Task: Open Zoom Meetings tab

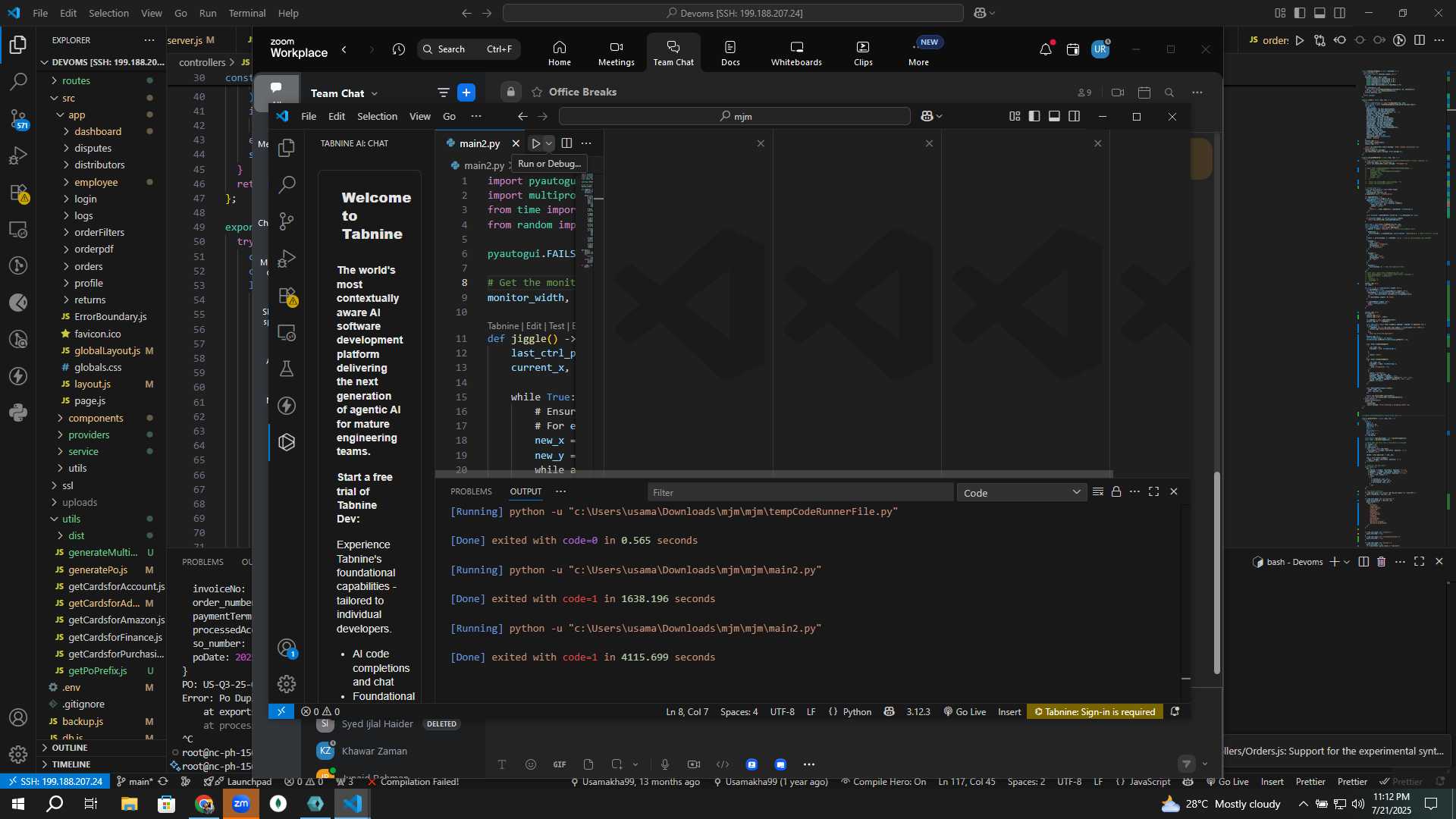Action: click(616, 53)
